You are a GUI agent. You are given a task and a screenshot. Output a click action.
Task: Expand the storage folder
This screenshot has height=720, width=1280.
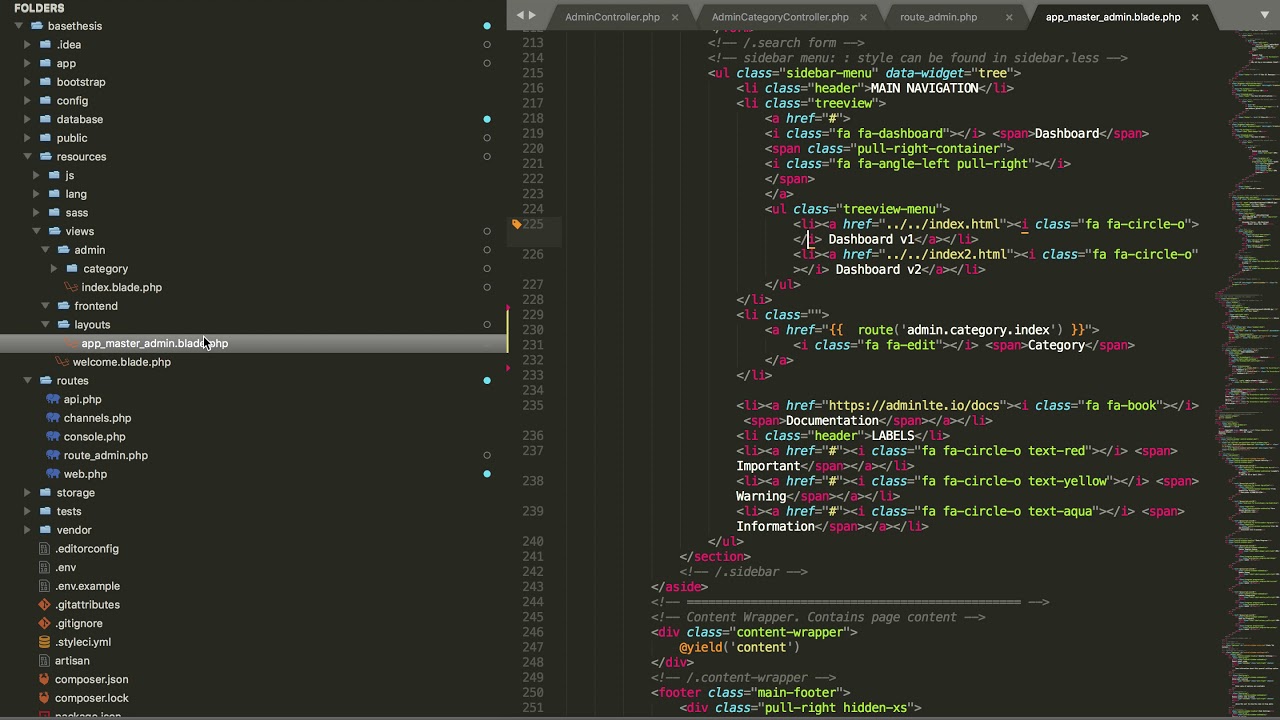pos(28,493)
